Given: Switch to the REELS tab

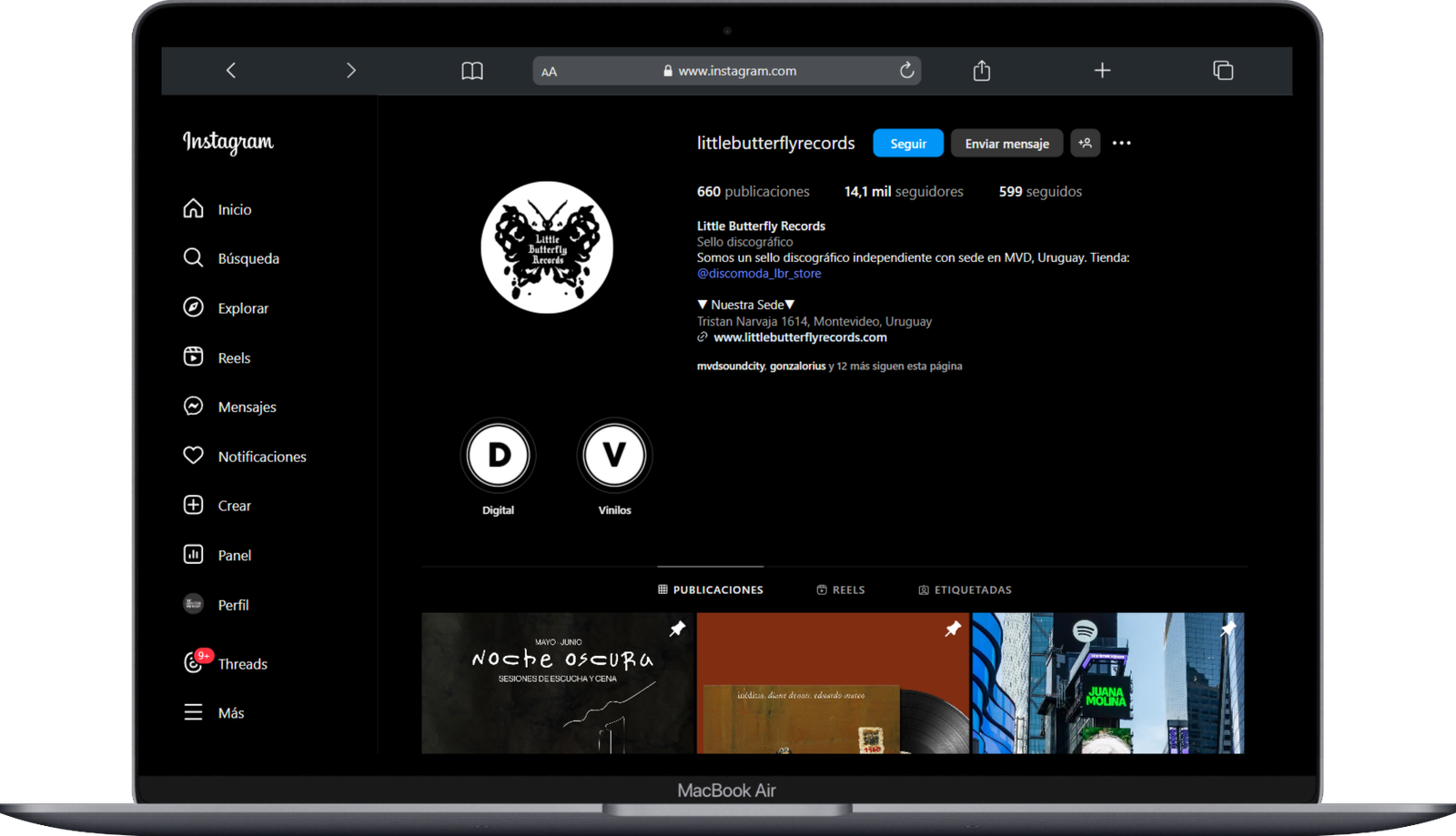Looking at the screenshot, I should (x=841, y=589).
